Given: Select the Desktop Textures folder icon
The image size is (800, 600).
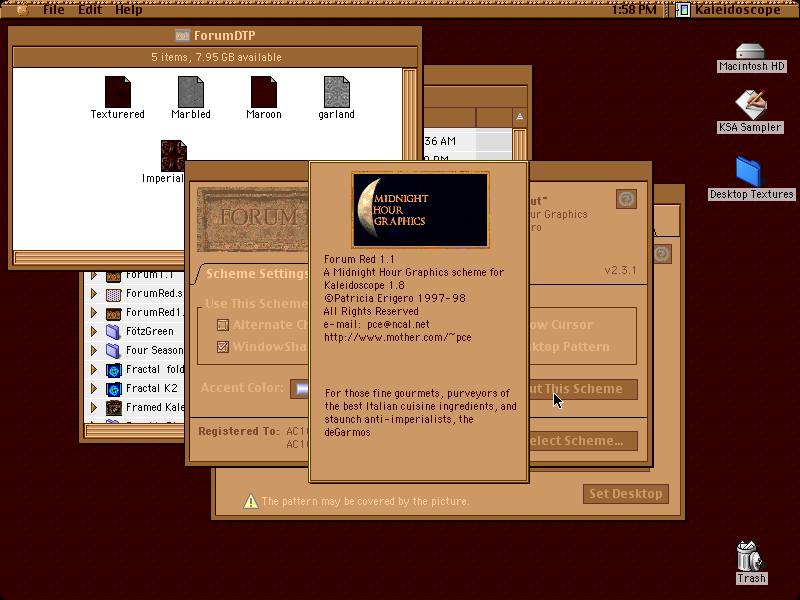Looking at the screenshot, I should pyautogui.click(x=748, y=171).
